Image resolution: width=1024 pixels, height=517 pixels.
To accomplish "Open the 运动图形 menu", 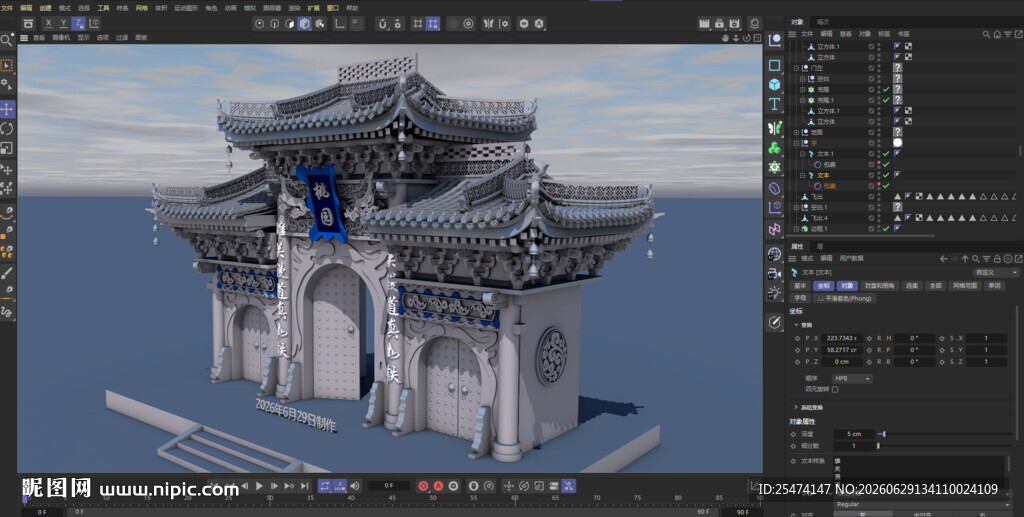I will tap(186, 8).
